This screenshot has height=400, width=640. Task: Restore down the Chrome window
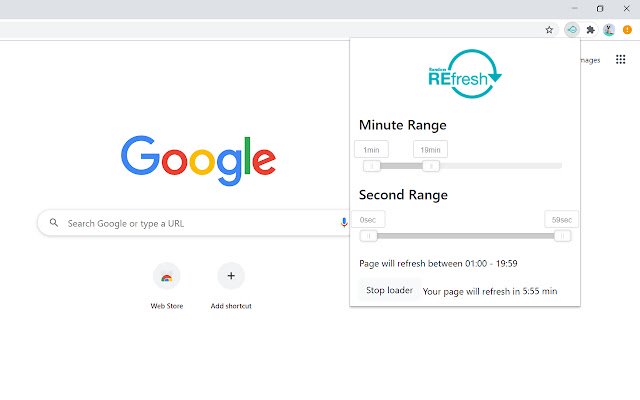point(600,9)
